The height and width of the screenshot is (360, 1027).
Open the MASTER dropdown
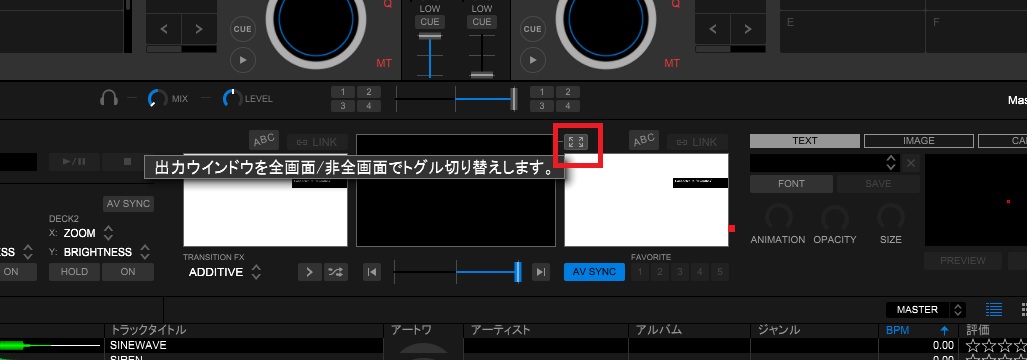point(926,310)
